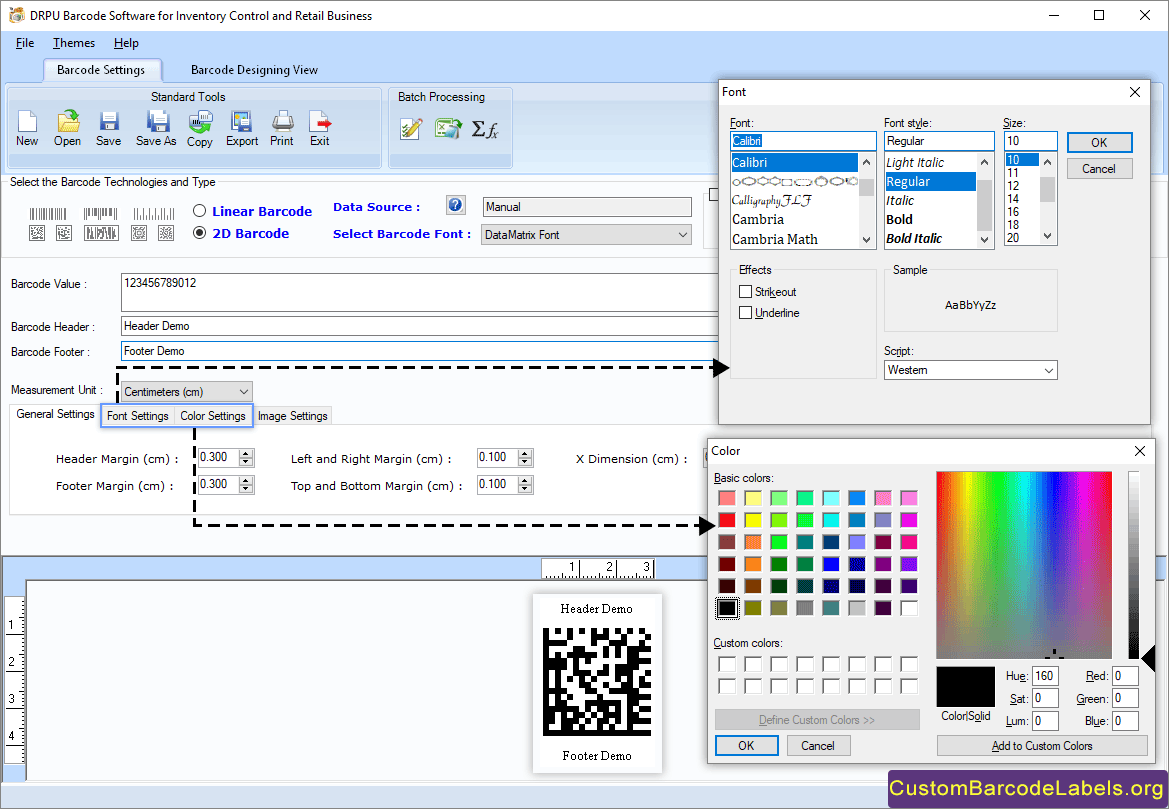This screenshot has height=809, width=1169.
Task: Click the Excel sheet Batch Processing icon
Action: [x=448, y=129]
